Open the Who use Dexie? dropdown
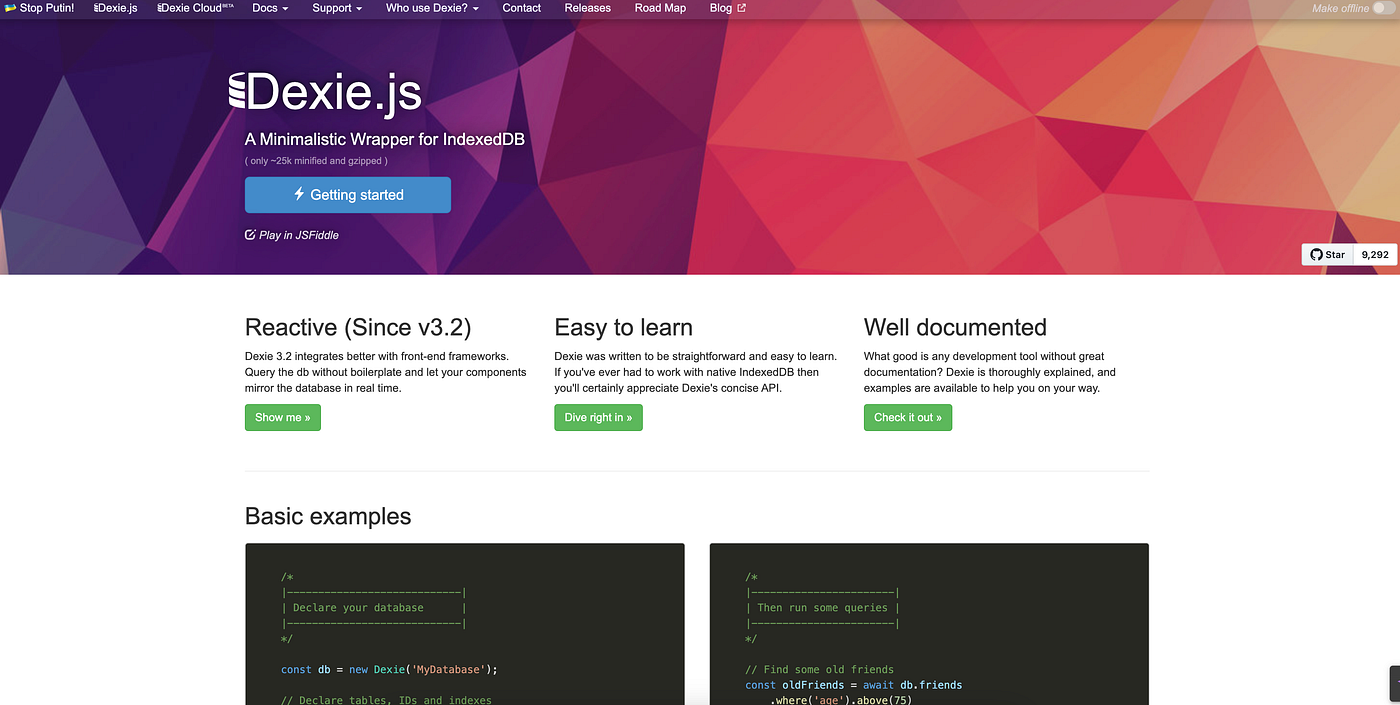Screen dimensions: 1400x705 click(x=432, y=8)
